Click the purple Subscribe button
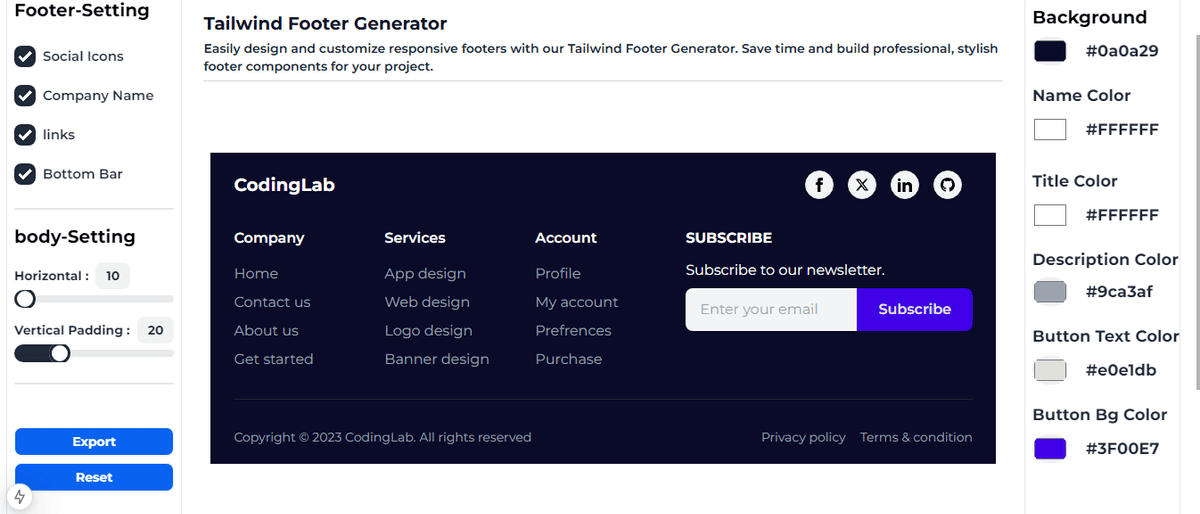Screen dimensions: 1200x514 [x=914, y=309]
